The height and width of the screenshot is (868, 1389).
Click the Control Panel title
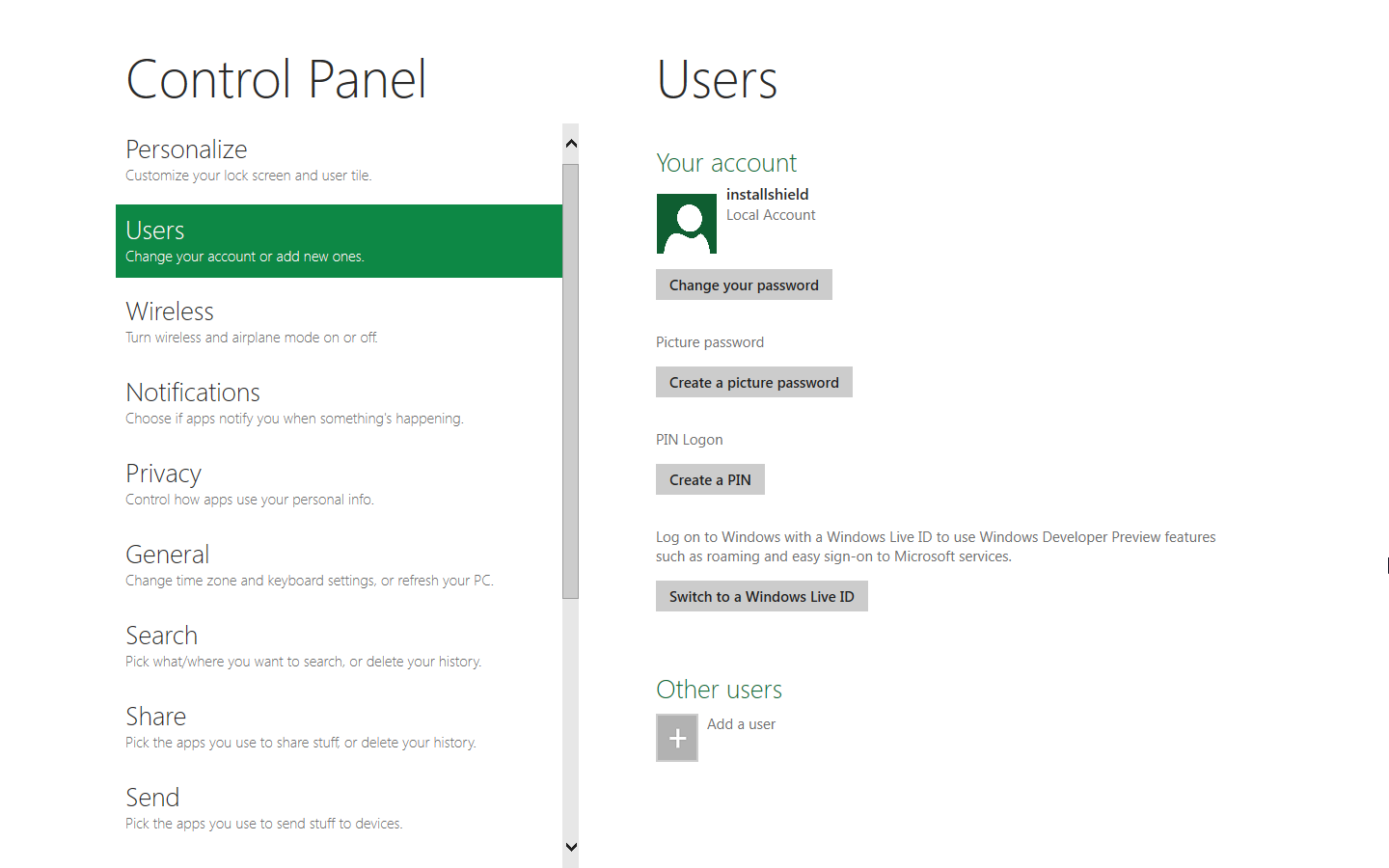click(x=276, y=79)
